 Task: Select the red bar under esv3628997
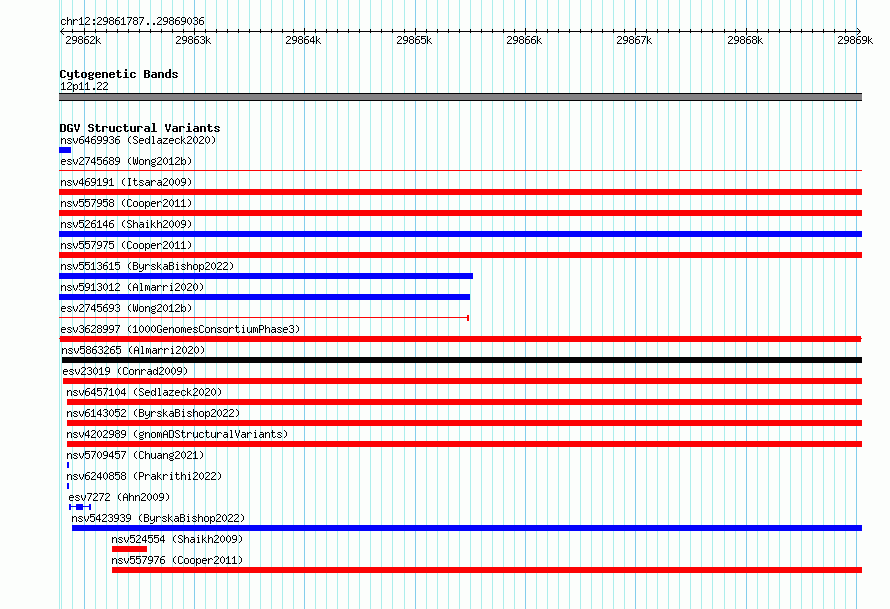tap(460, 339)
